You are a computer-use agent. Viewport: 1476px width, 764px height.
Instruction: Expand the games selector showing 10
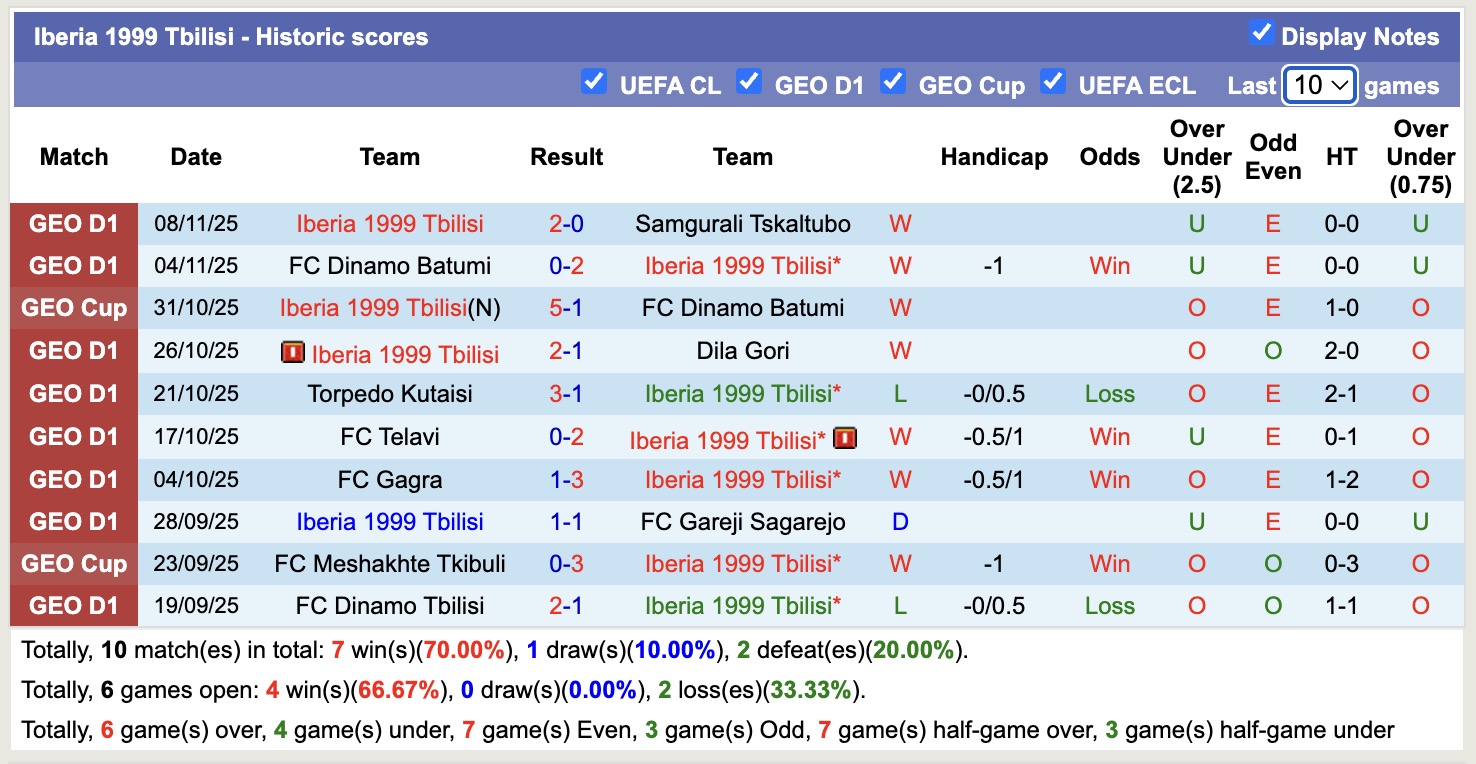point(1319,85)
